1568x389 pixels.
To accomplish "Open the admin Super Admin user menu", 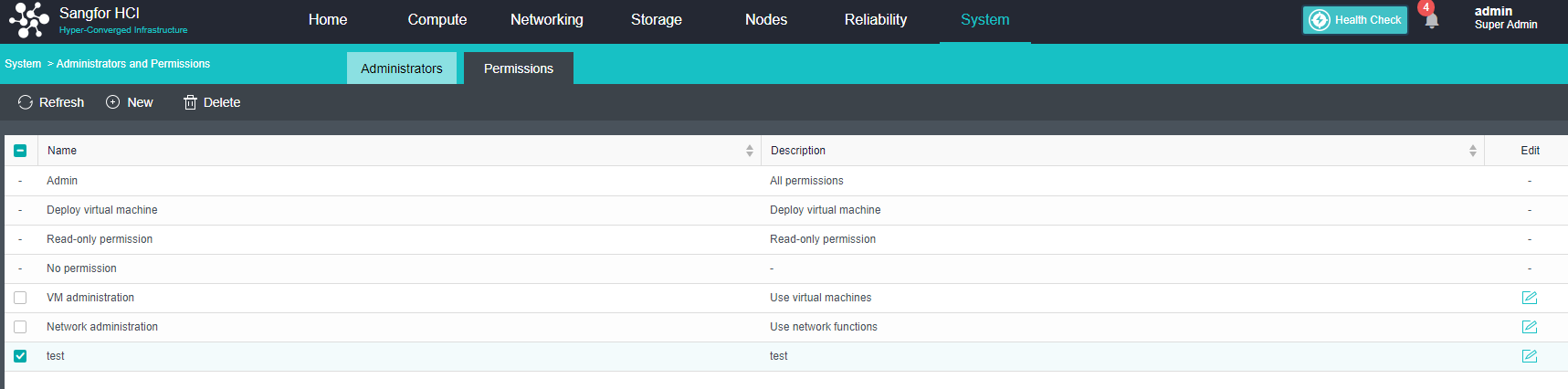I will (1505, 18).
